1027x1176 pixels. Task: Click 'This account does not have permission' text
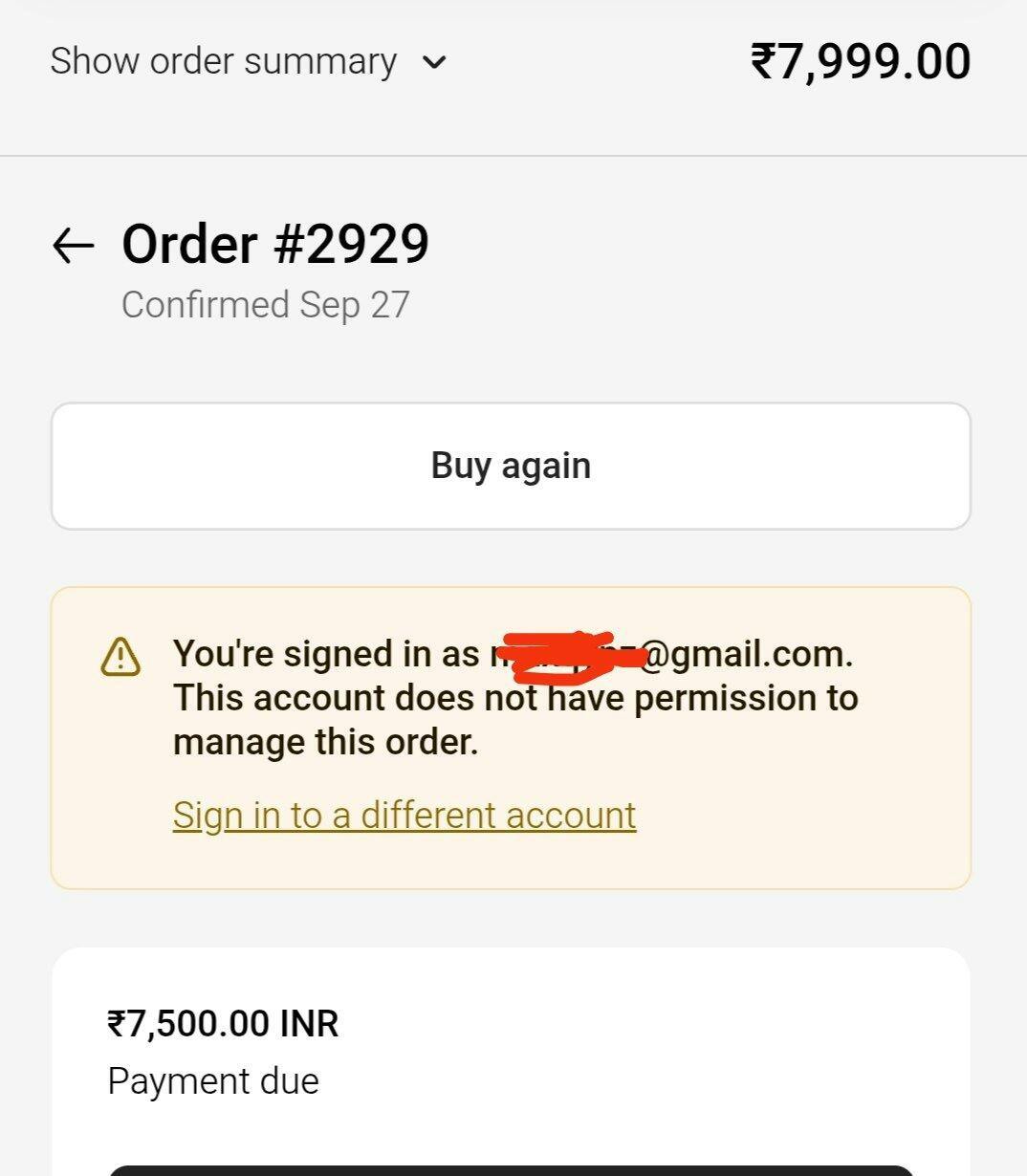click(515, 698)
